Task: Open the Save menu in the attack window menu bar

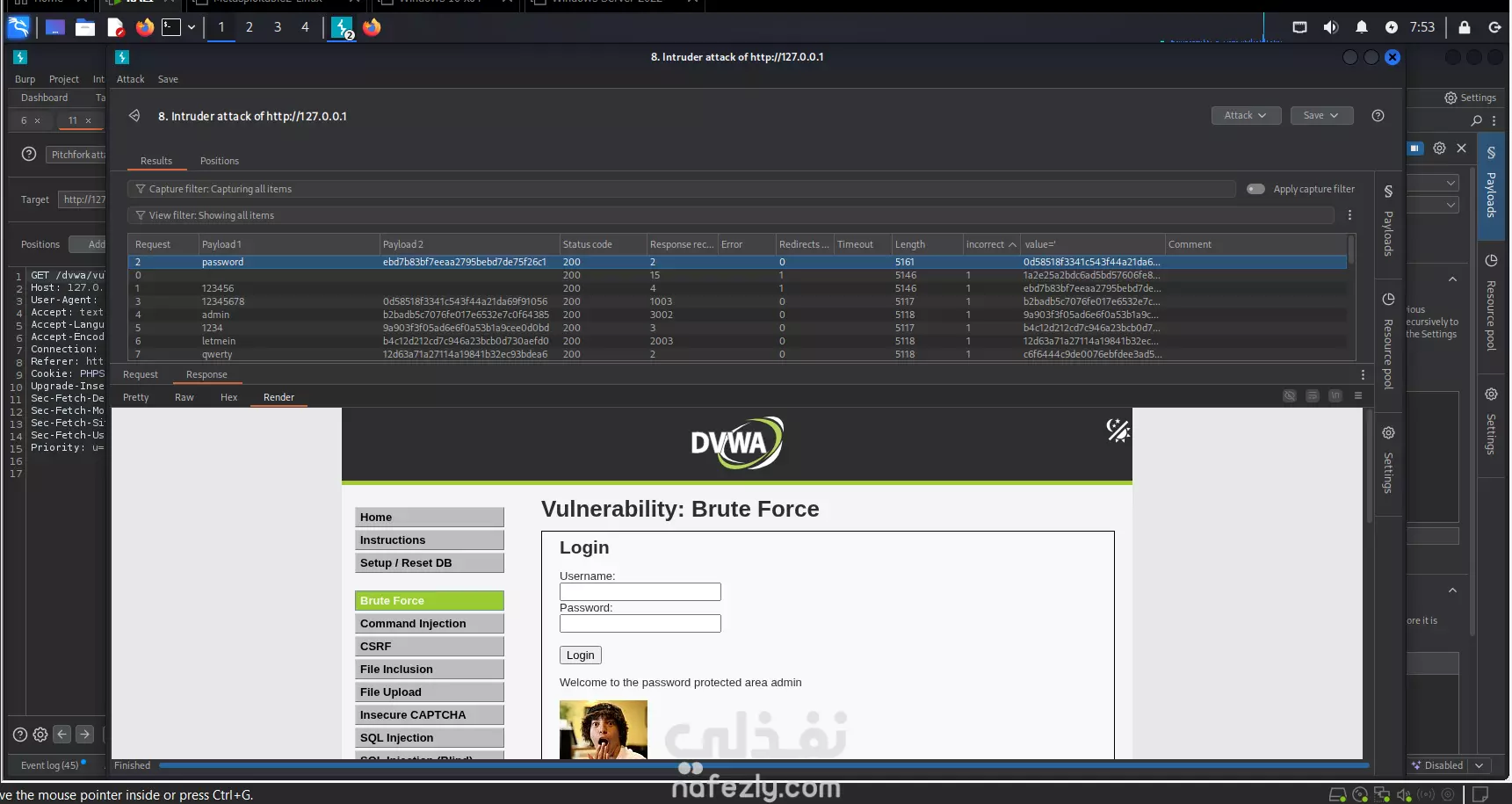Action: click(168, 79)
